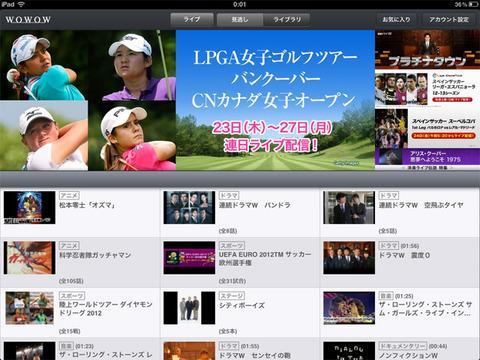Open thumbnail for シティボーイズ
This screenshot has height=360, width=480.
point(189,308)
